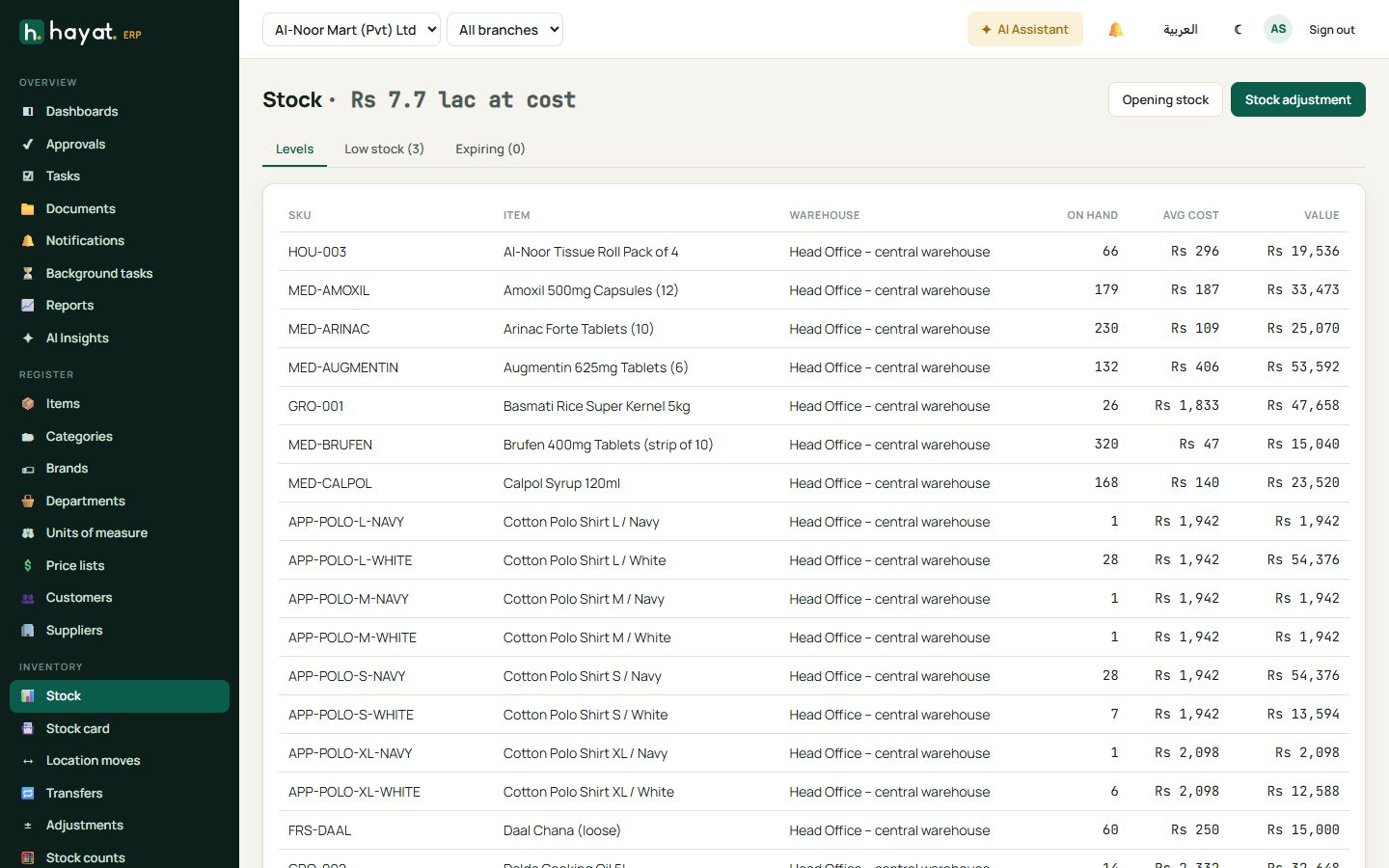Click the ON HAND column header
This screenshot has width=1389, height=868.
tap(1093, 215)
